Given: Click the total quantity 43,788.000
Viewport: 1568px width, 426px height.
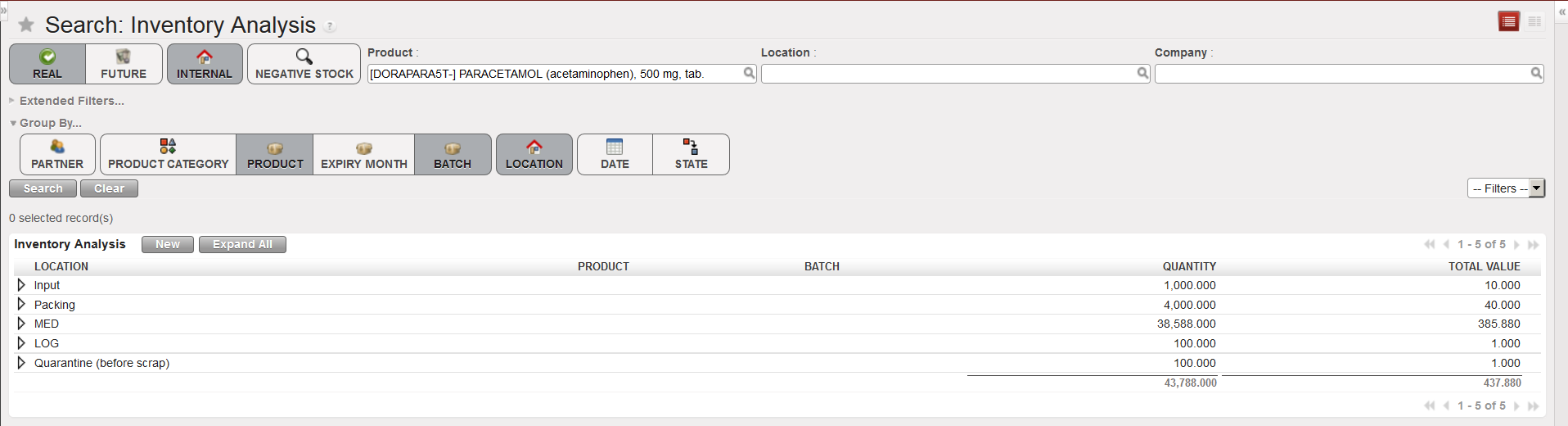Looking at the screenshot, I should [1190, 383].
